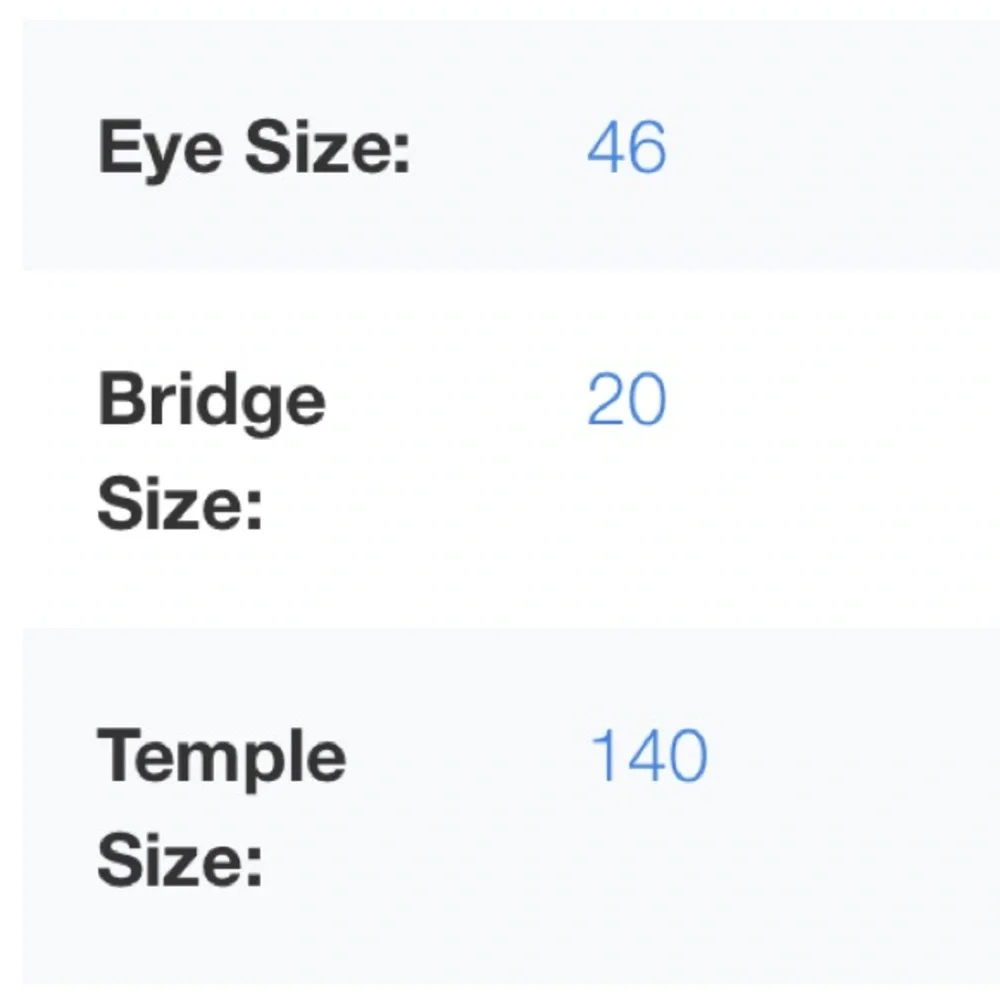1000x1000 pixels.
Task: Click the word Bridge in second row
Action: 212,403
